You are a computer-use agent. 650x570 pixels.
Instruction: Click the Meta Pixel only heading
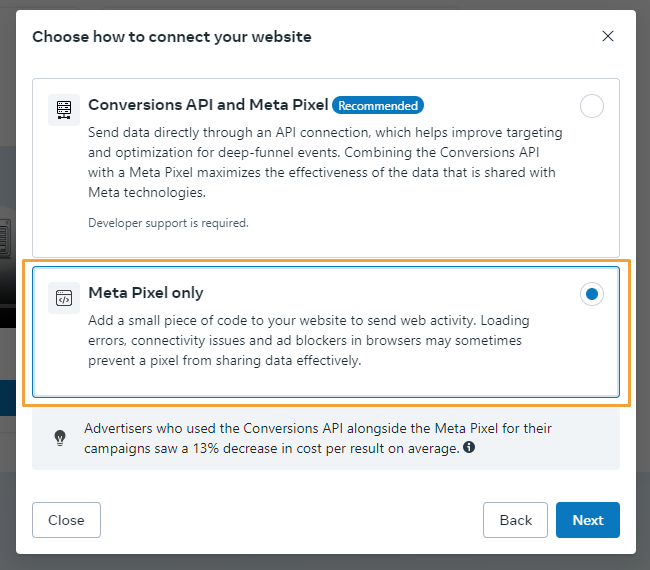[146, 293]
